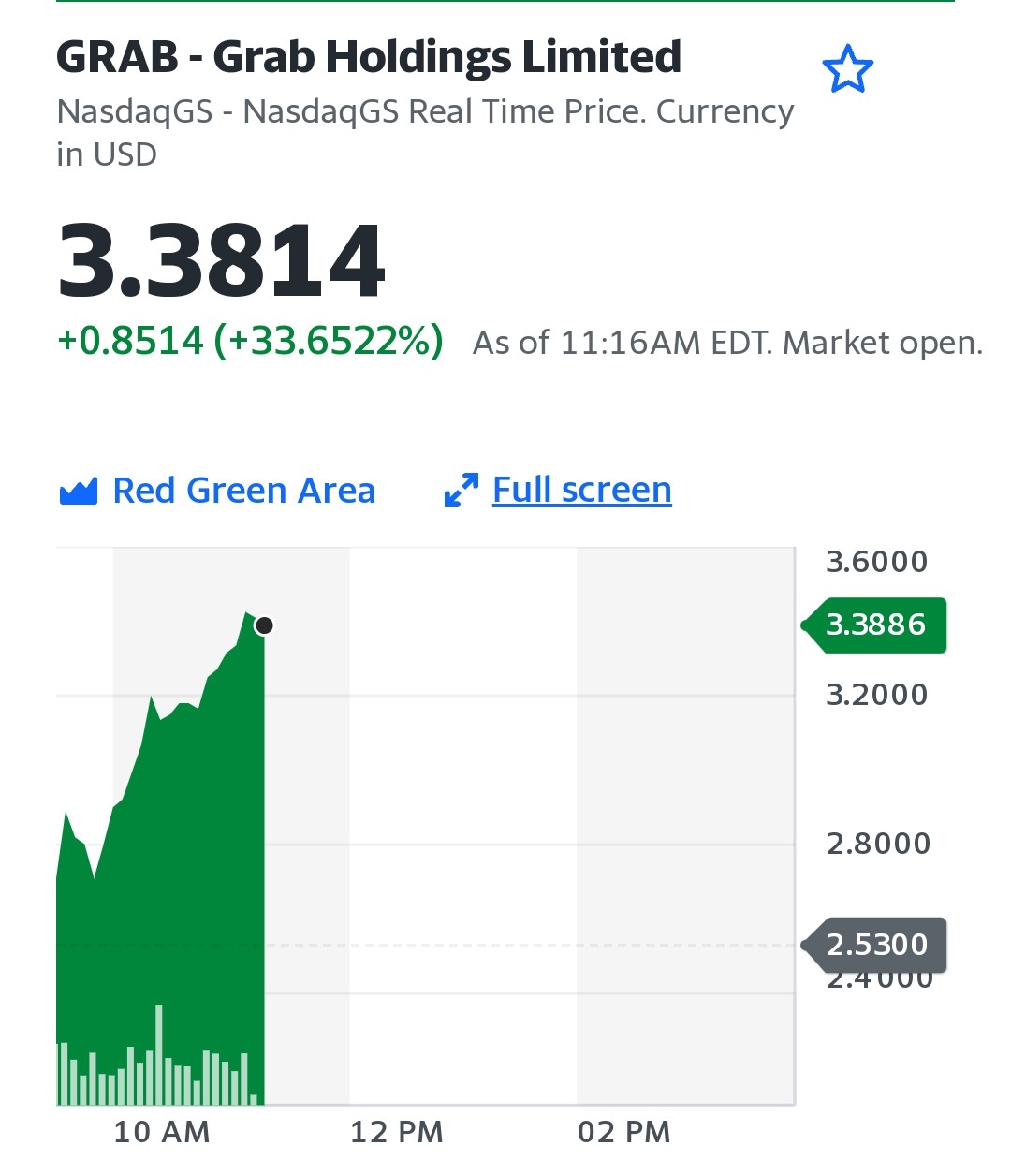Click the 02 PM time axis label

click(624, 1132)
